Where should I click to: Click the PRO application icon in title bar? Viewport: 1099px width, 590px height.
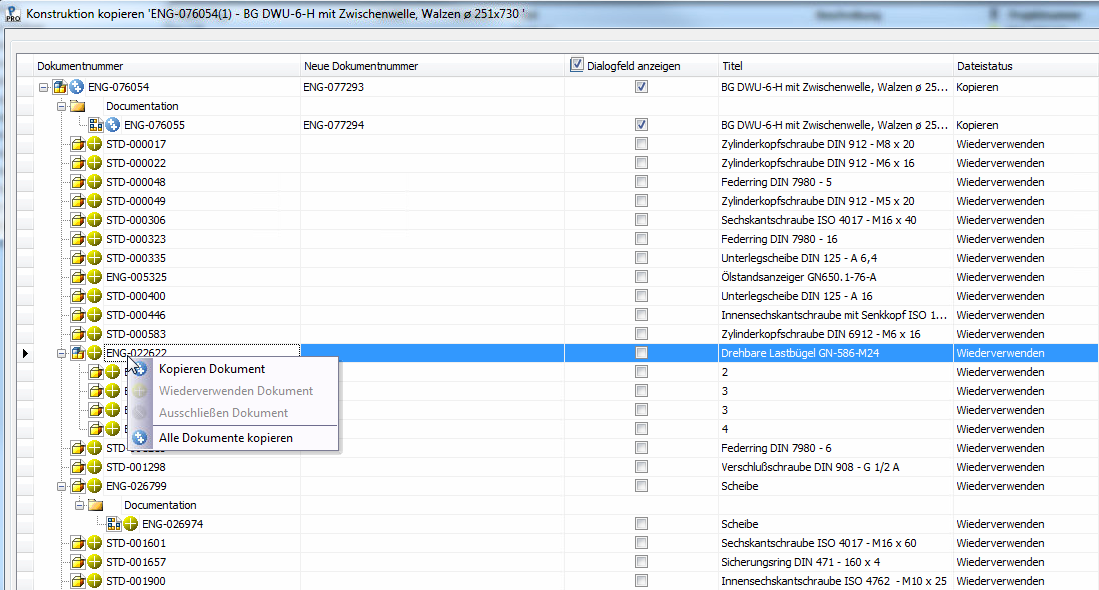pyautogui.click(x=13, y=16)
